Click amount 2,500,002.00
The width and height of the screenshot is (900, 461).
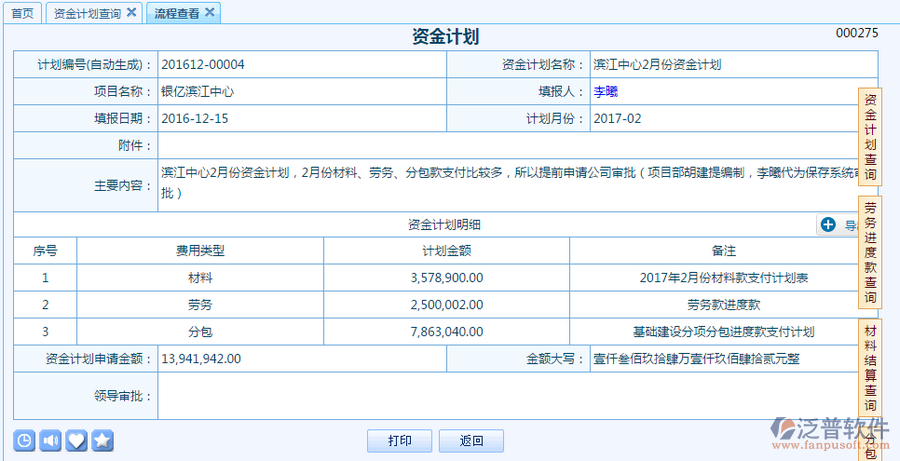[x=447, y=305]
